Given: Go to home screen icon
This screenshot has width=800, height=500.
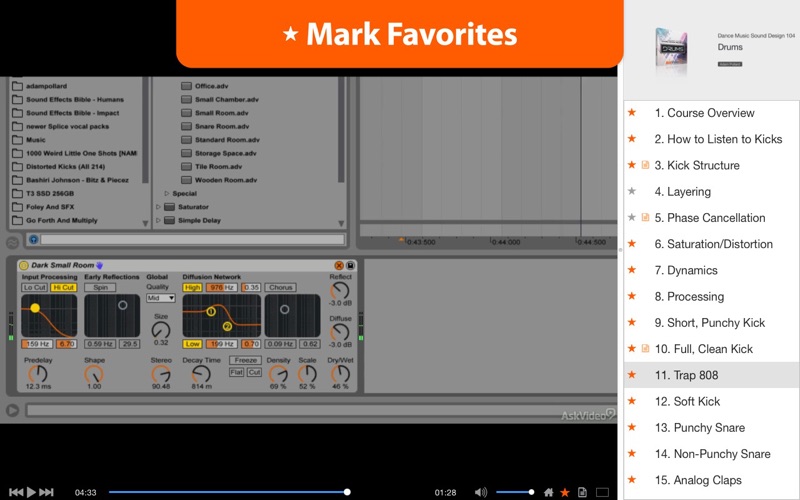Looking at the screenshot, I should pos(548,492).
